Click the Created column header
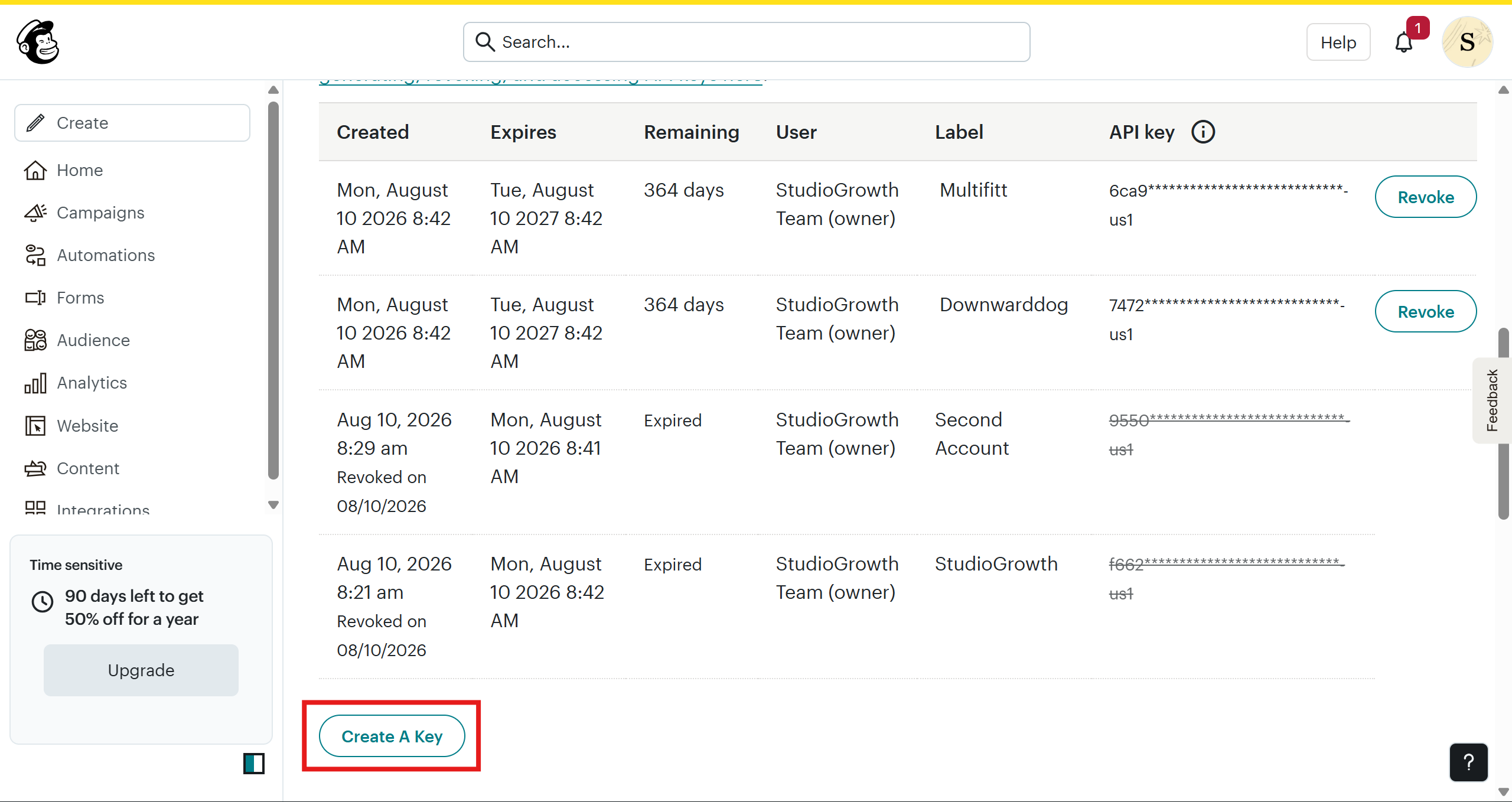The width and height of the screenshot is (1512, 802). (373, 132)
